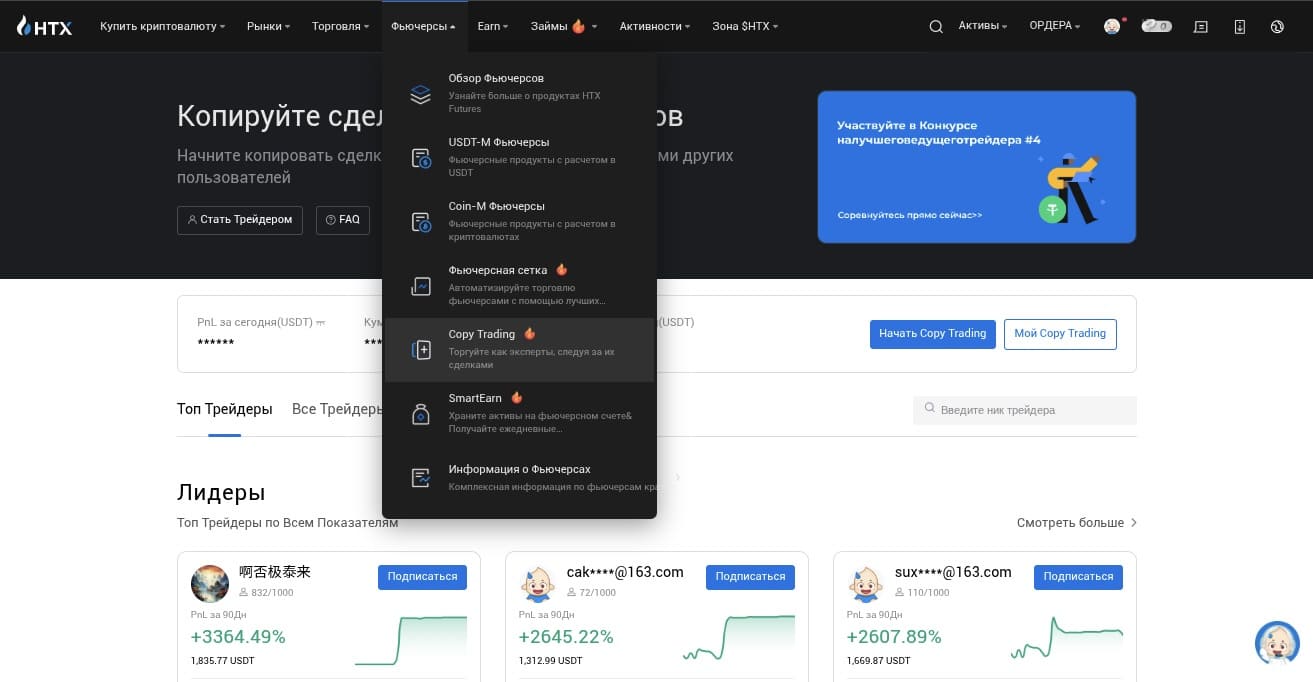Expand the Торговля menu
The height and width of the screenshot is (682, 1313).
(340, 26)
